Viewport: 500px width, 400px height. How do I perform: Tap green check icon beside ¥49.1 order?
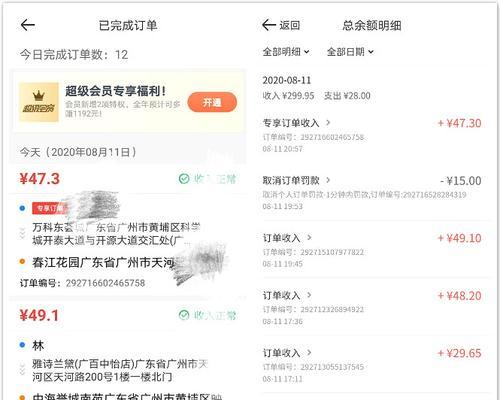184,315
